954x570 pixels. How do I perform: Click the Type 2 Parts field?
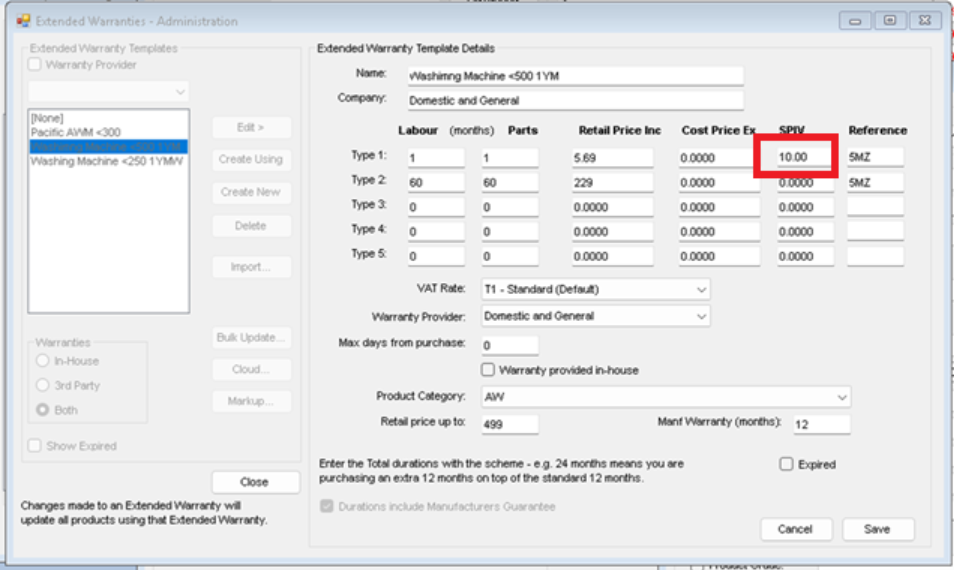(510, 182)
